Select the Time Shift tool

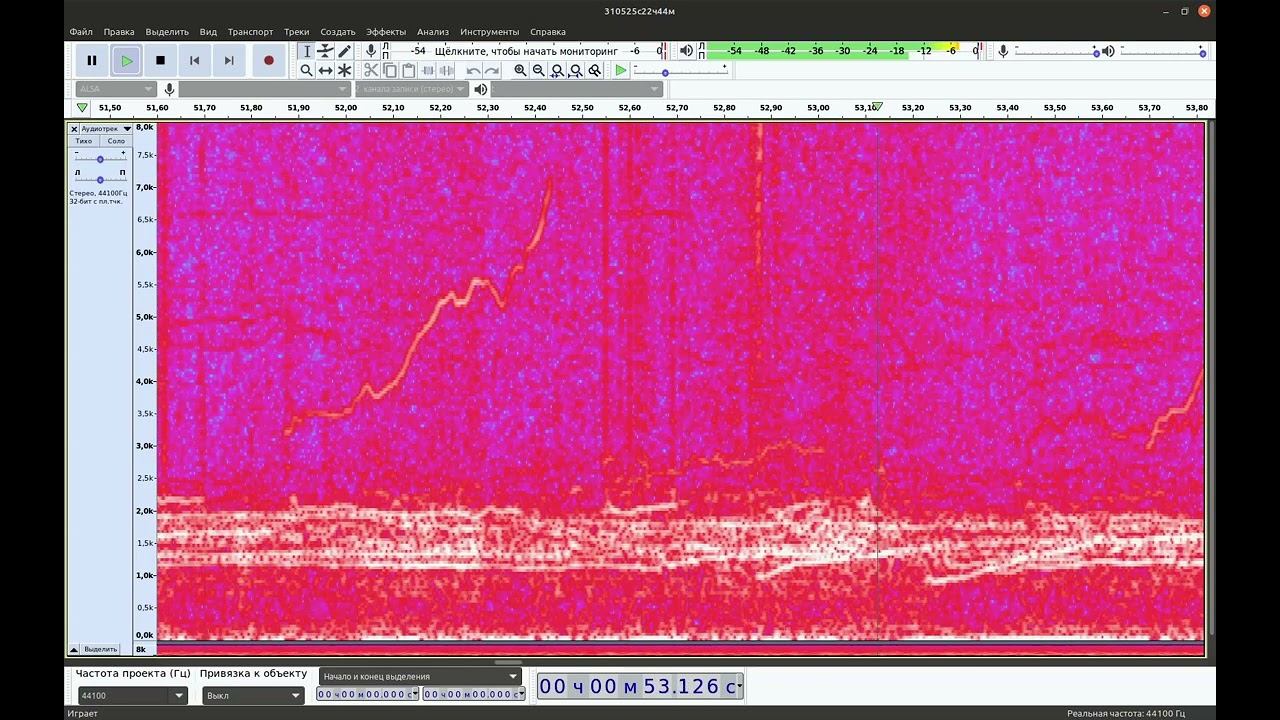click(x=325, y=70)
